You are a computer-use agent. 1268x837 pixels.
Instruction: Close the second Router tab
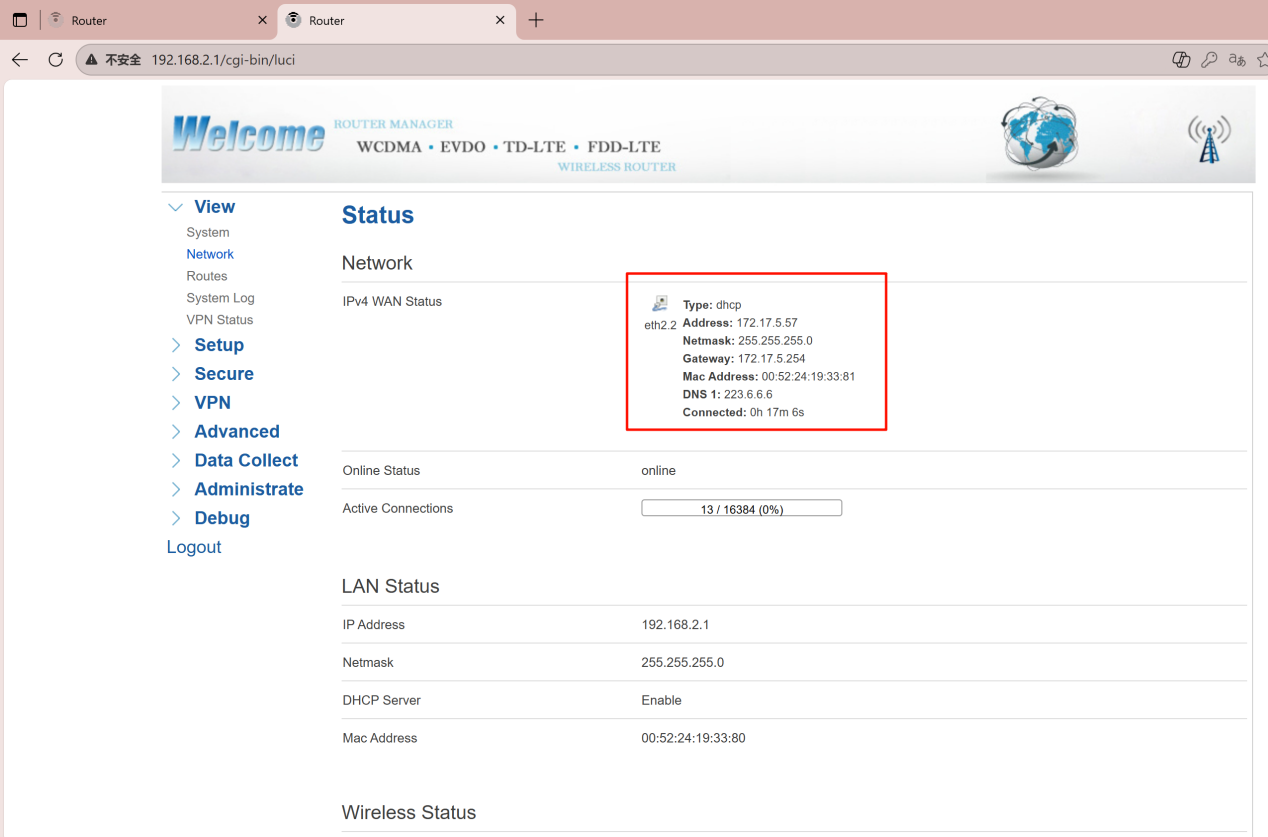coord(500,20)
